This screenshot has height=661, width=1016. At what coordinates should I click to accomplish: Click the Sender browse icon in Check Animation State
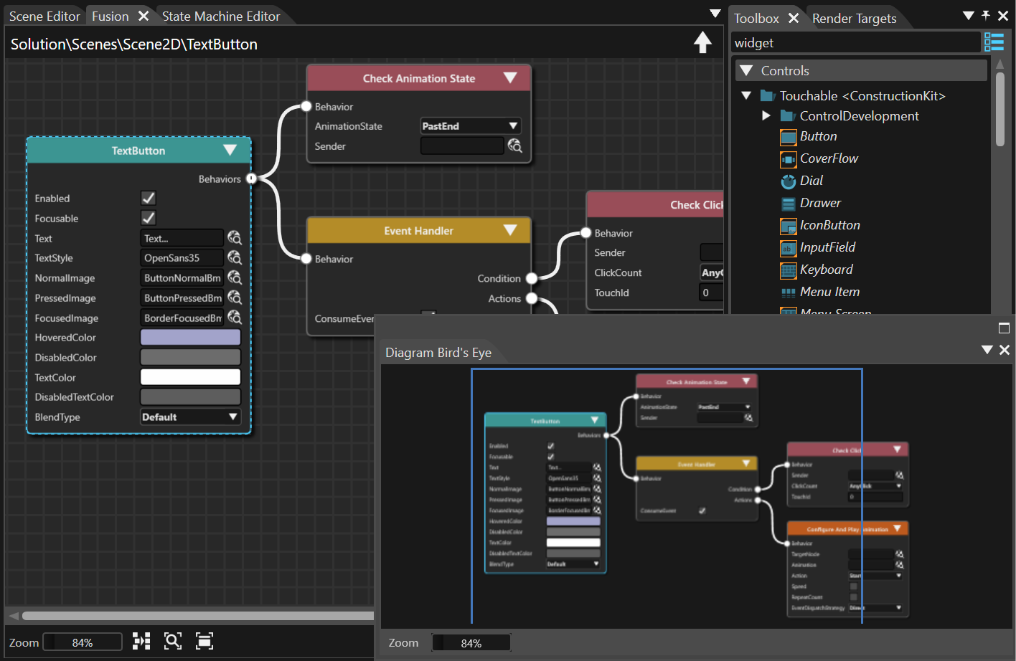click(x=515, y=146)
